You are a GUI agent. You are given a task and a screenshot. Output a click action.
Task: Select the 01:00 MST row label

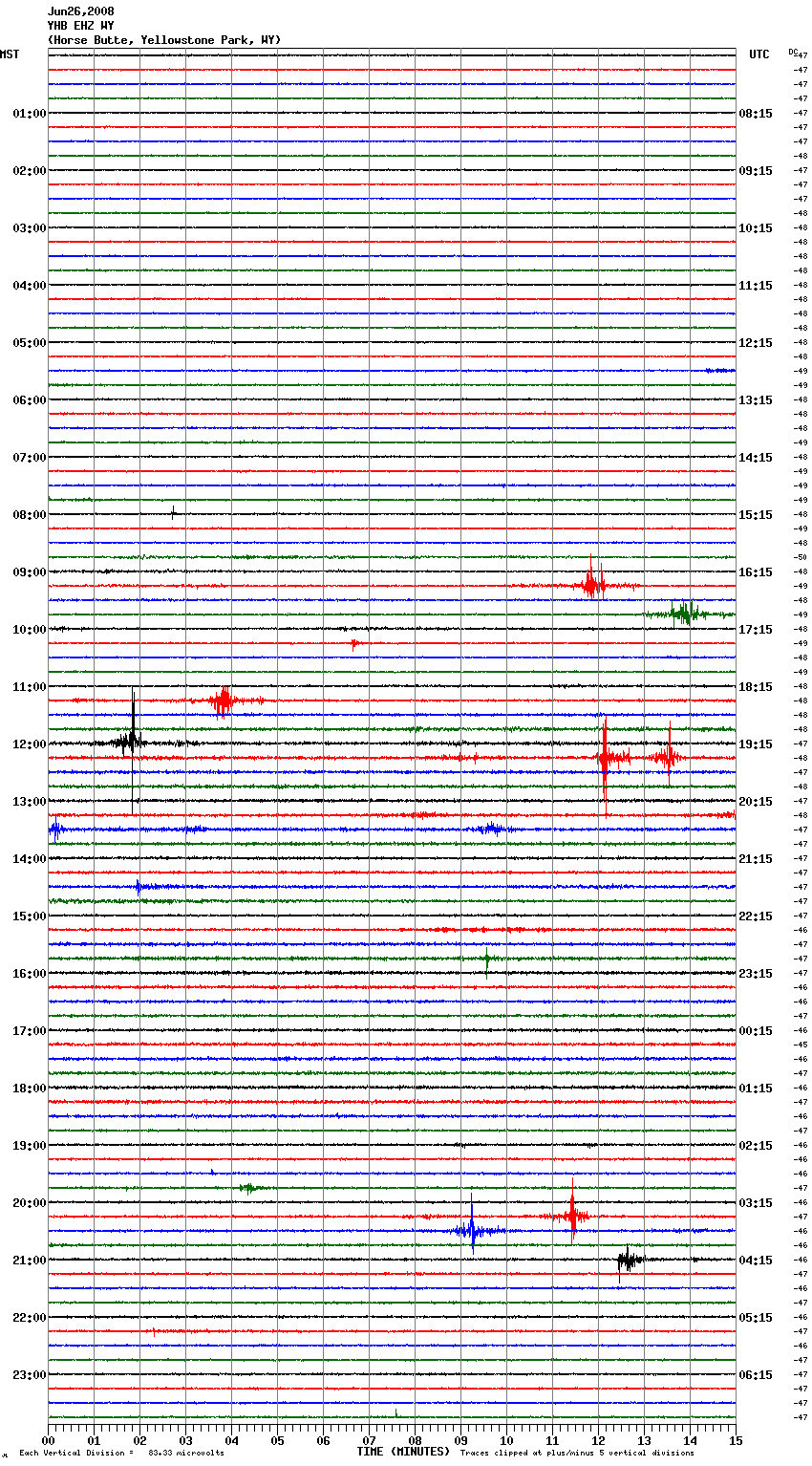point(29,114)
